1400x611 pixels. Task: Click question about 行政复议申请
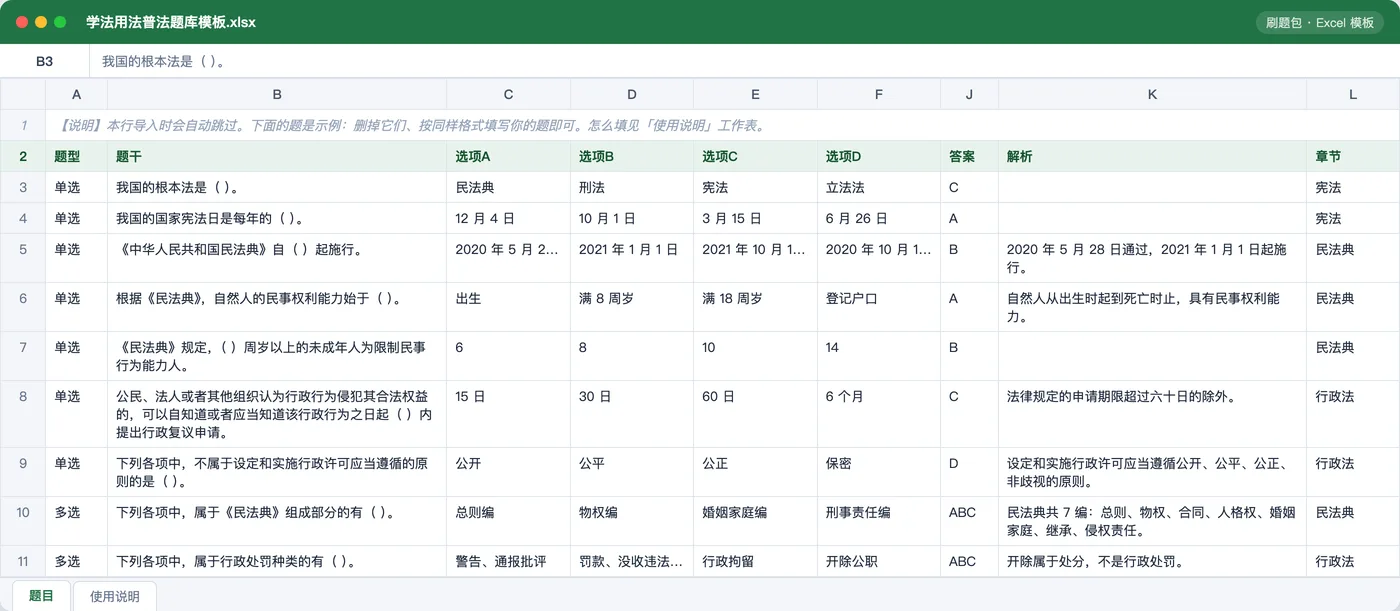(x=277, y=414)
